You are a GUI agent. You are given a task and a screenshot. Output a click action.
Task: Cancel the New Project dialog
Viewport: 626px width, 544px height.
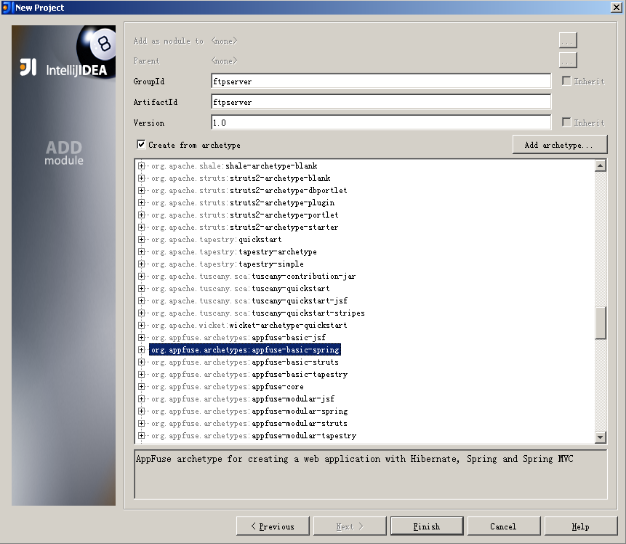pyautogui.click(x=503, y=526)
